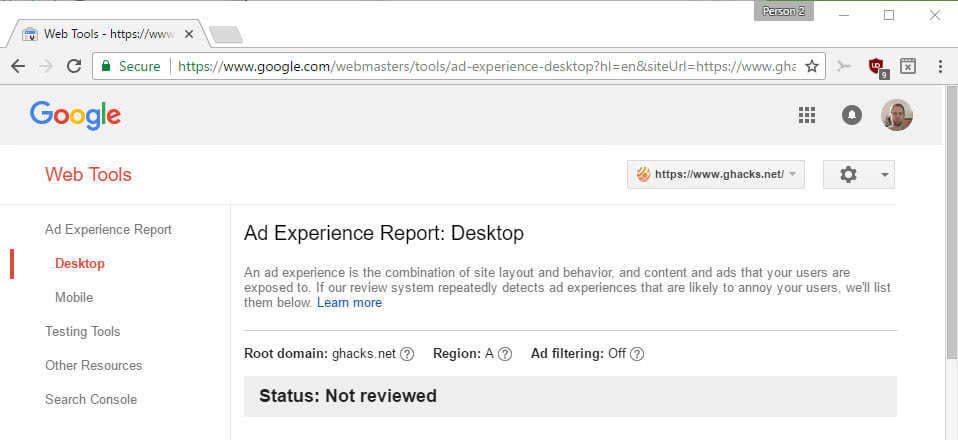Open the uBlock Origin extension icon
958x440 pixels.
point(877,66)
